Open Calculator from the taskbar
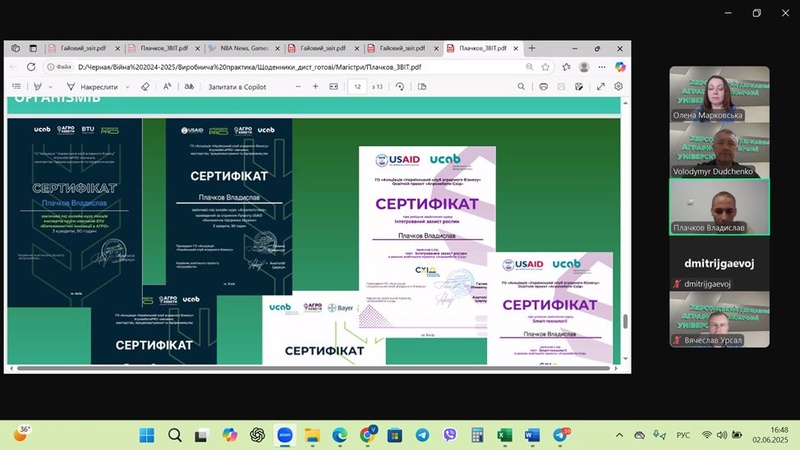The width and height of the screenshot is (800, 450). point(477,435)
